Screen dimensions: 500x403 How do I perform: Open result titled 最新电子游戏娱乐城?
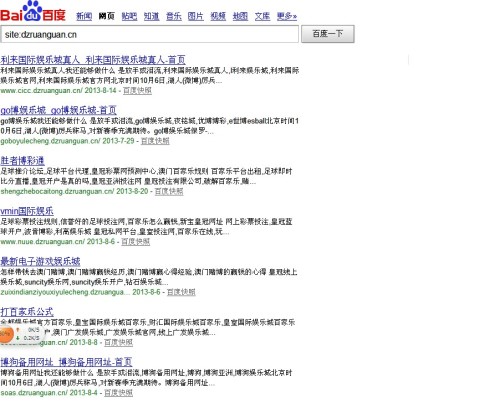tap(40, 261)
